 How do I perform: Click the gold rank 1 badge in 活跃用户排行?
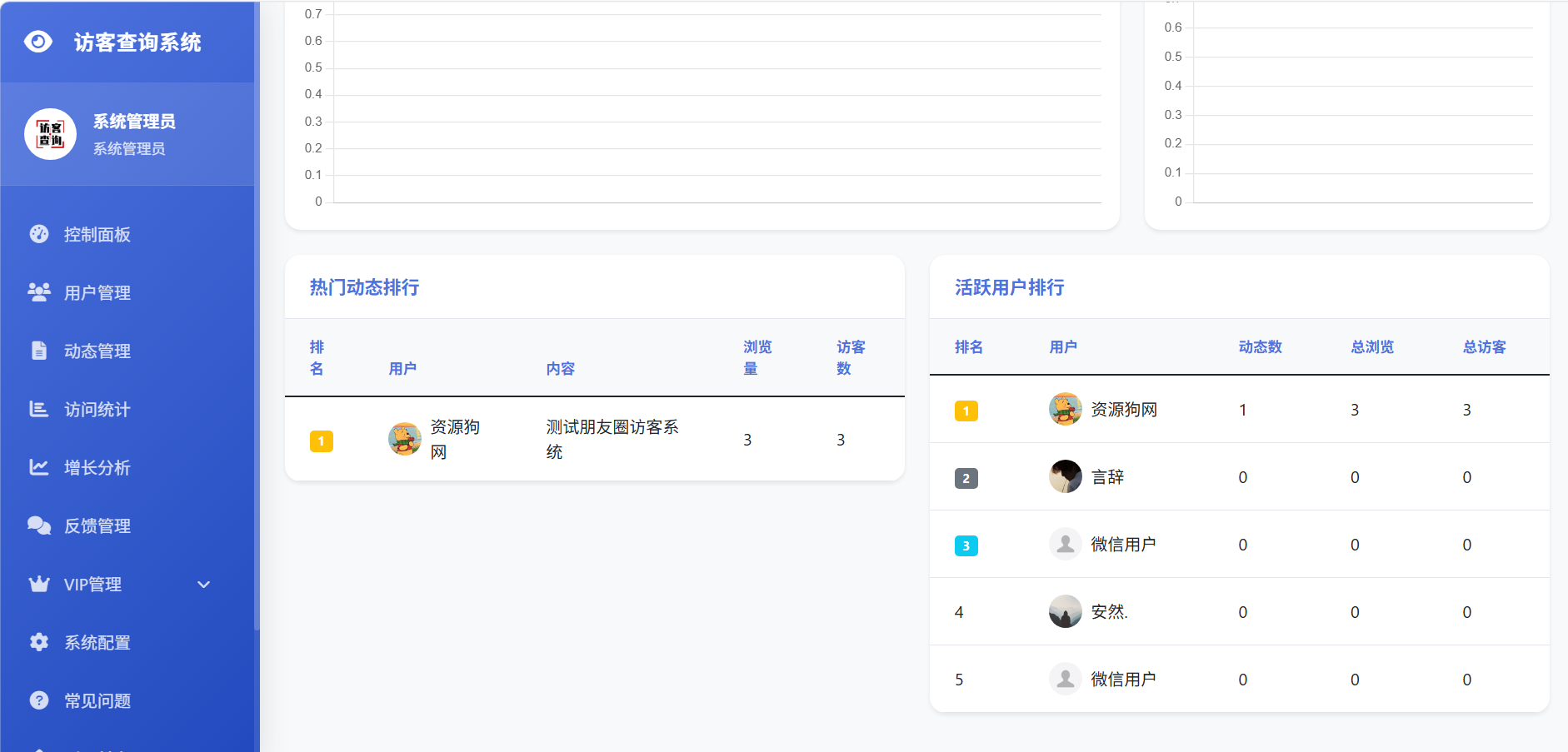tap(966, 411)
